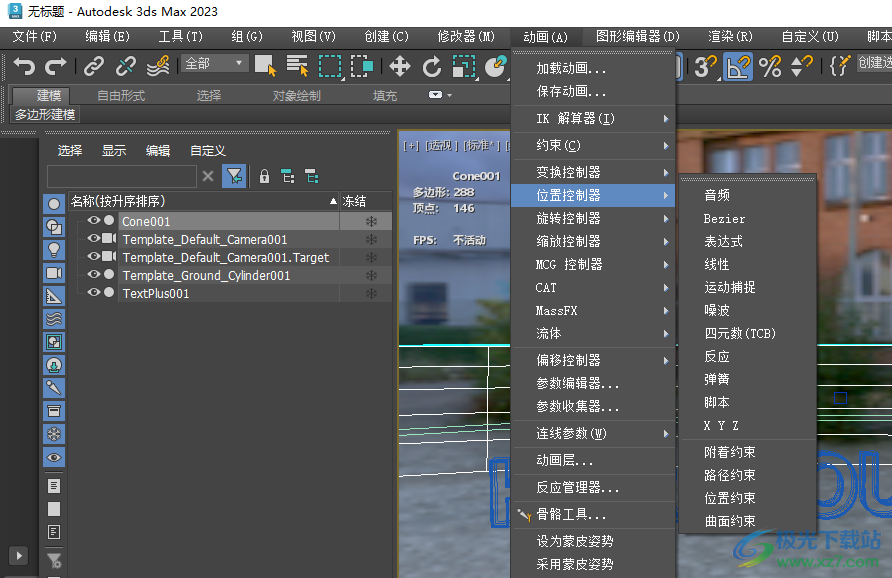
Task: Expand the left panel play arrow
Action: (x=19, y=556)
